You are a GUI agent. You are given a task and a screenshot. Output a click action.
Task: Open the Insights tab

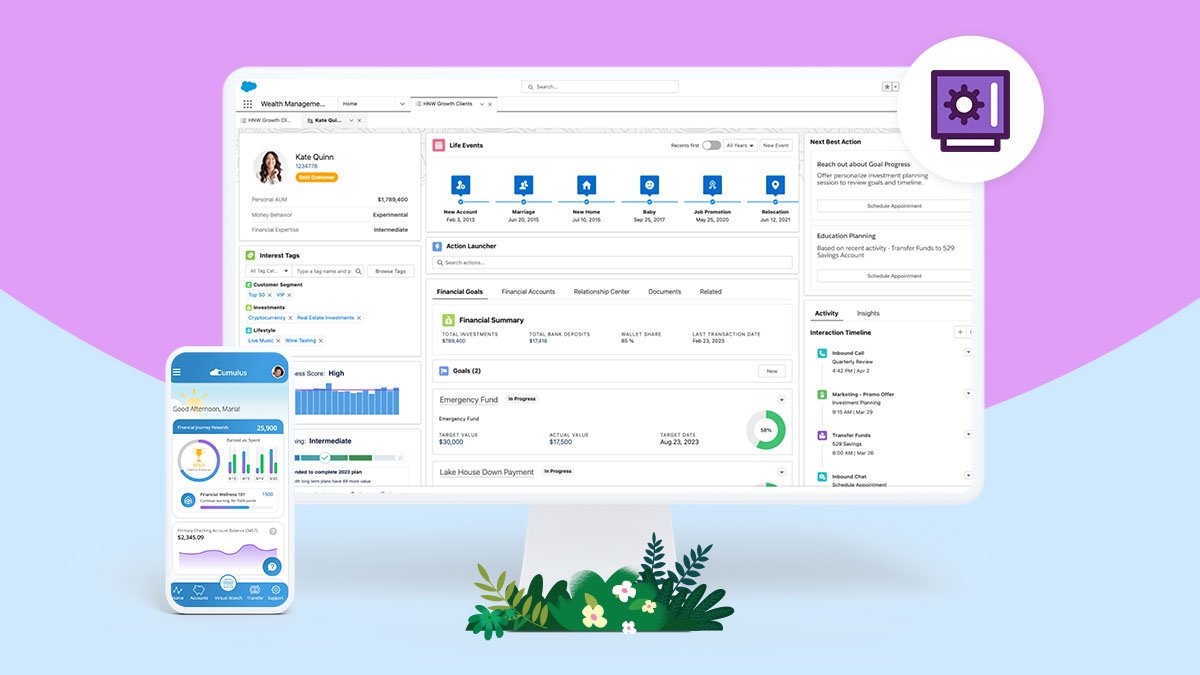[868, 313]
